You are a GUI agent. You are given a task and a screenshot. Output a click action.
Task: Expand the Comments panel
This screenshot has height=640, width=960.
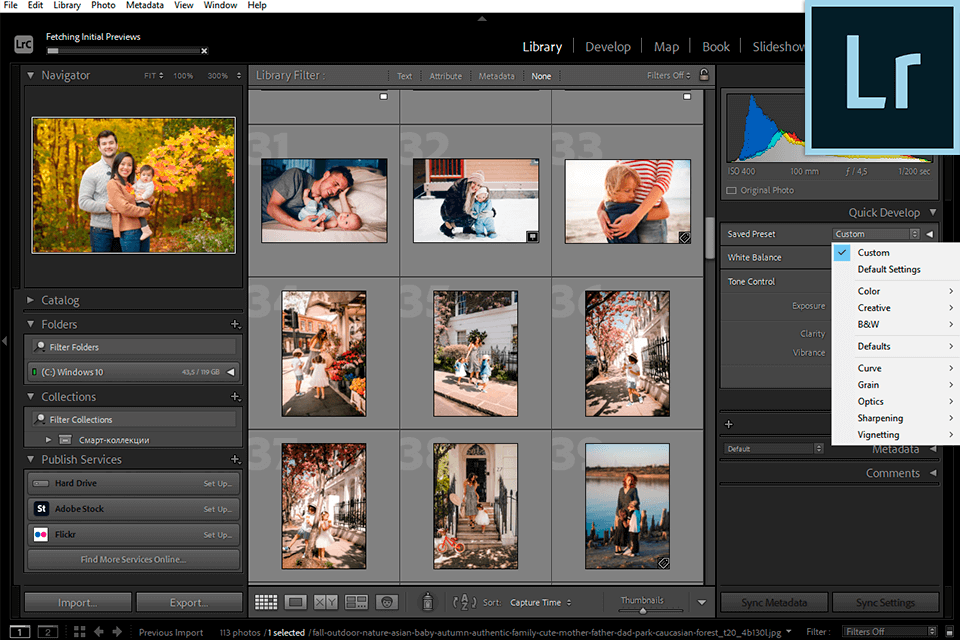933,473
